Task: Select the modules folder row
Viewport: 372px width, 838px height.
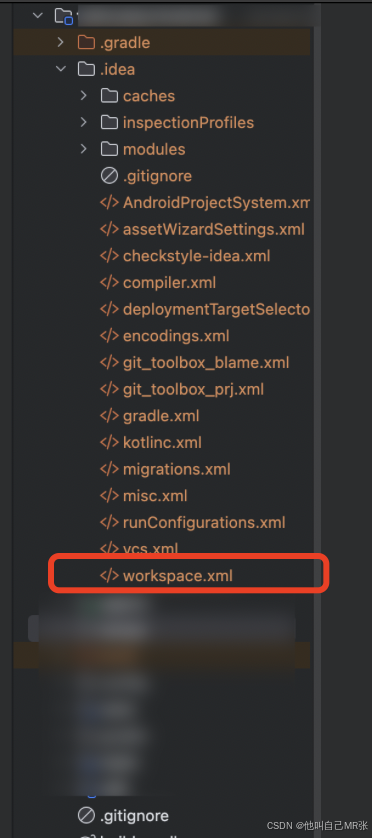Action: pyautogui.click(x=161, y=149)
